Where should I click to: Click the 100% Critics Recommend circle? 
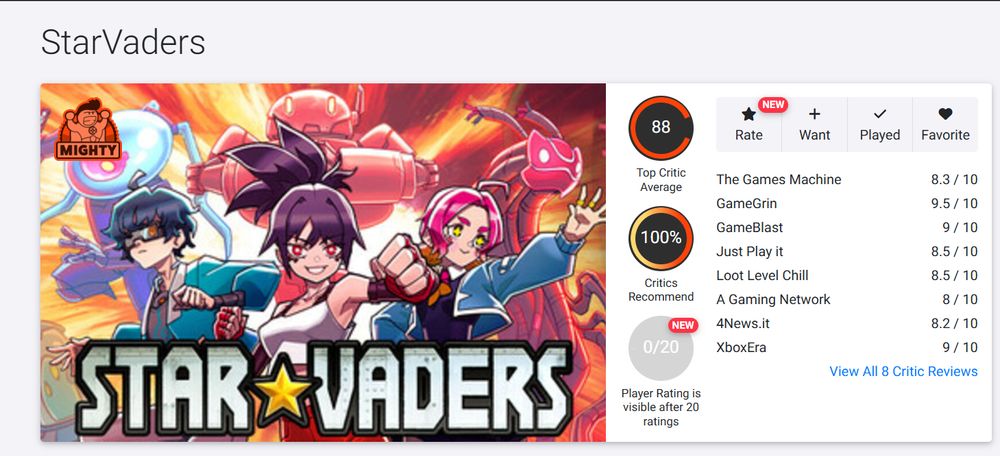pyautogui.click(x=661, y=238)
